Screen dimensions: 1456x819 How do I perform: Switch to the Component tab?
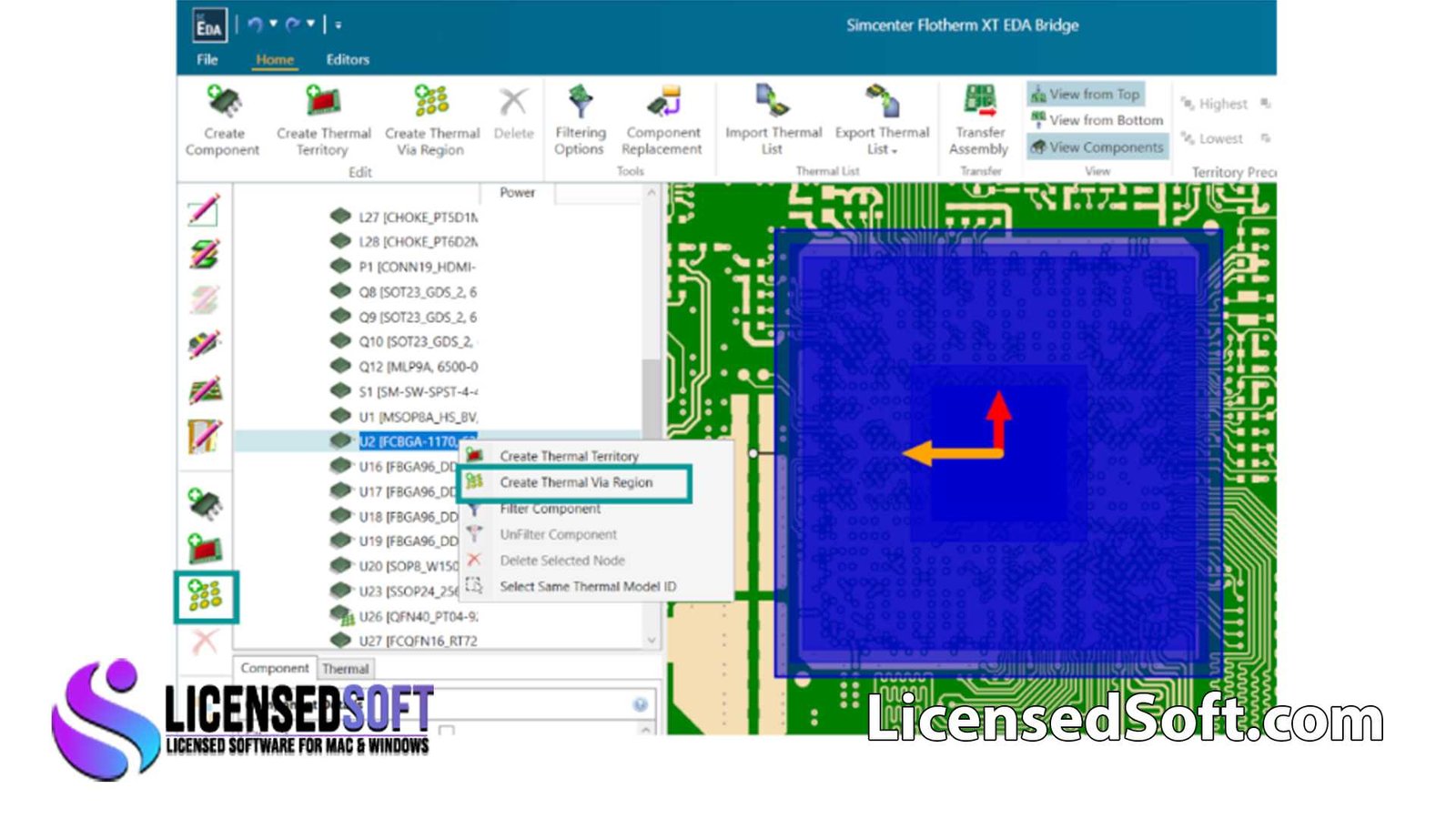coord(275,668)
